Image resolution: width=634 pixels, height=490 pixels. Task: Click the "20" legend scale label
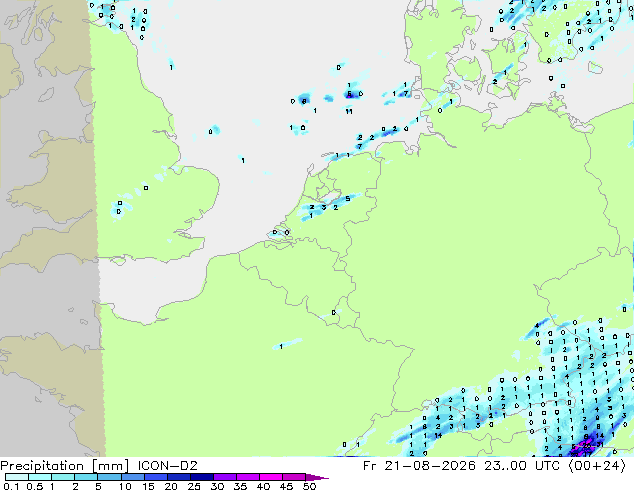(x=171, y=486)
